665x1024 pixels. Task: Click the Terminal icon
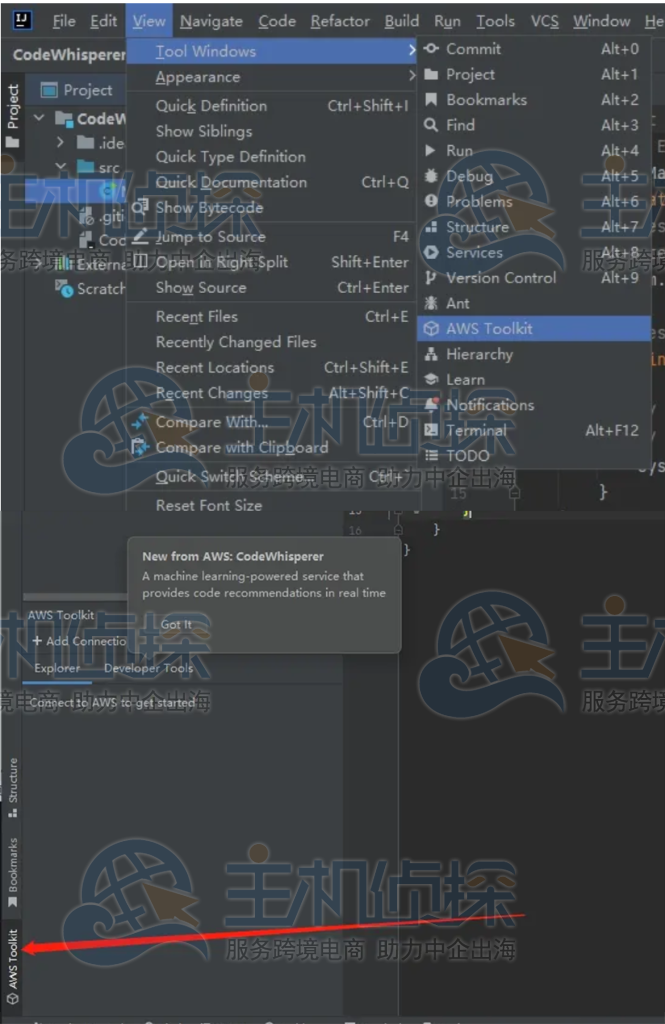431,430
